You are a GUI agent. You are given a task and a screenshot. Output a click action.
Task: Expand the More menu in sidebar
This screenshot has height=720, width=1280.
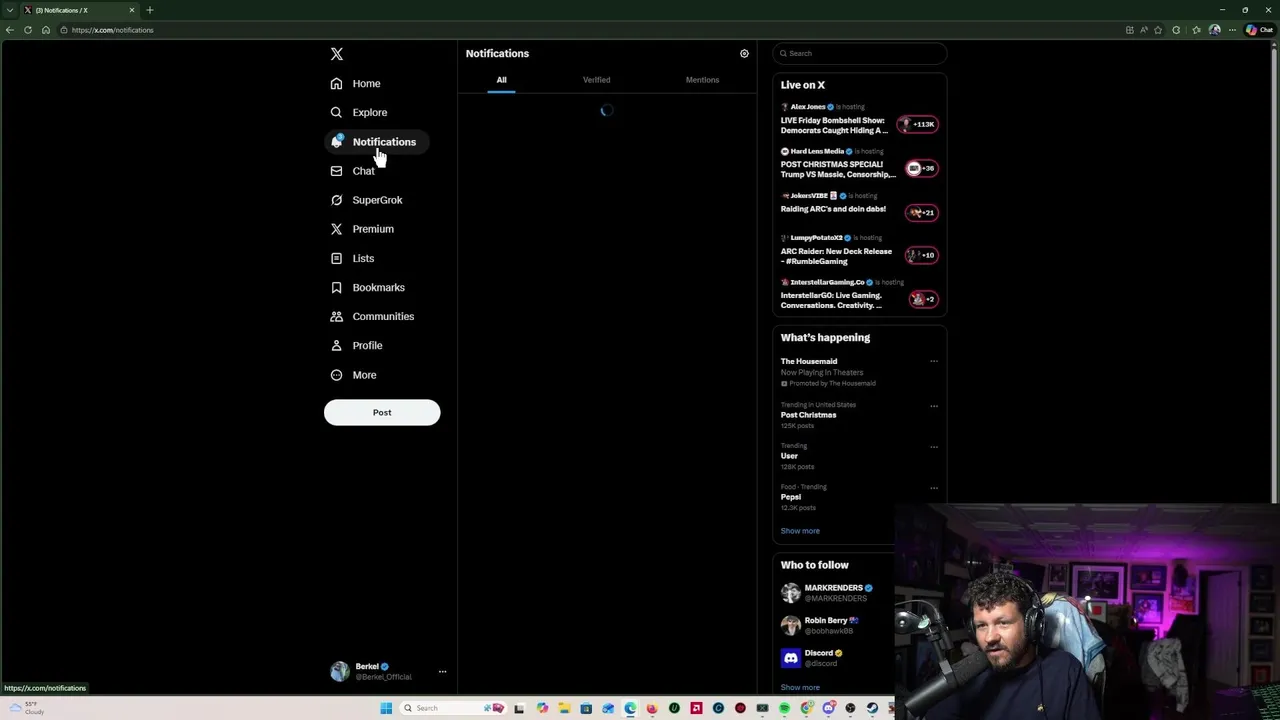(x=354, y=375)
